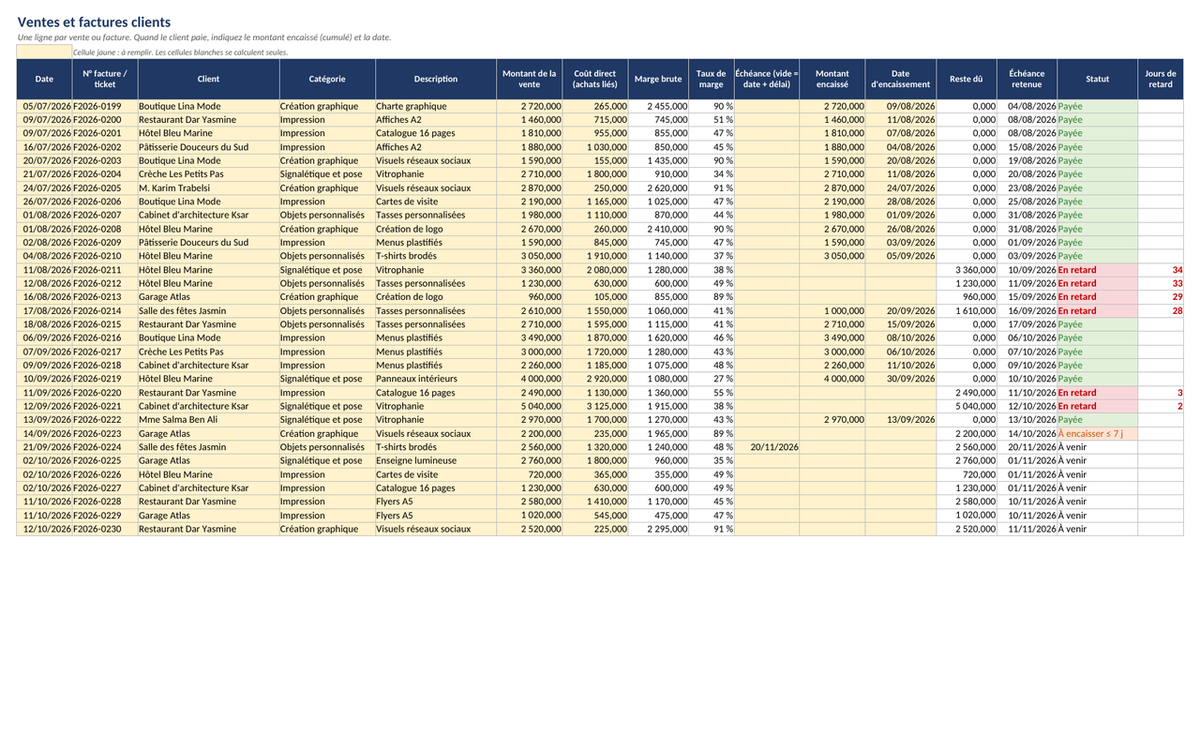This screenshot has height=750, width=1200.
Task: Select the client cell of invoice F2026-0204
Action: pos(208,174)
